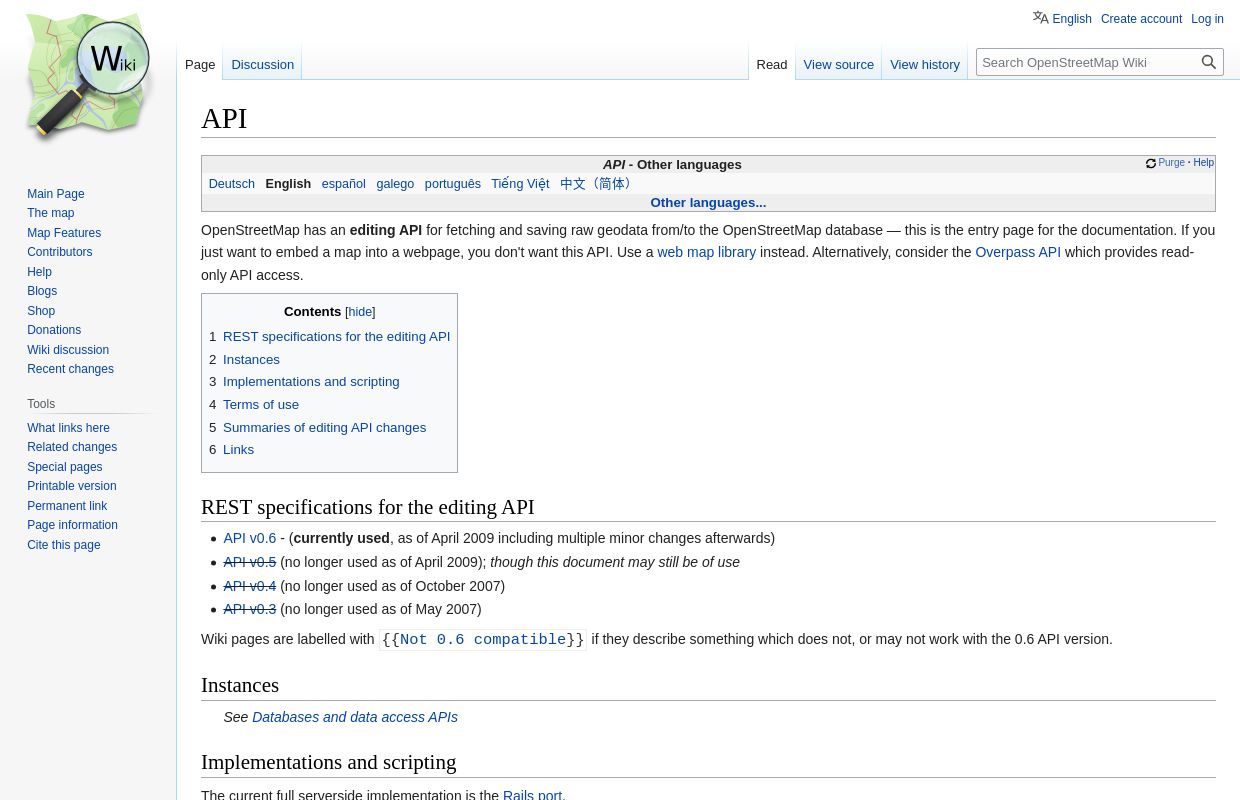The image size is (1240, 800).
Task: Open Databases and data access APIs link
Action: tap(355, 717)
